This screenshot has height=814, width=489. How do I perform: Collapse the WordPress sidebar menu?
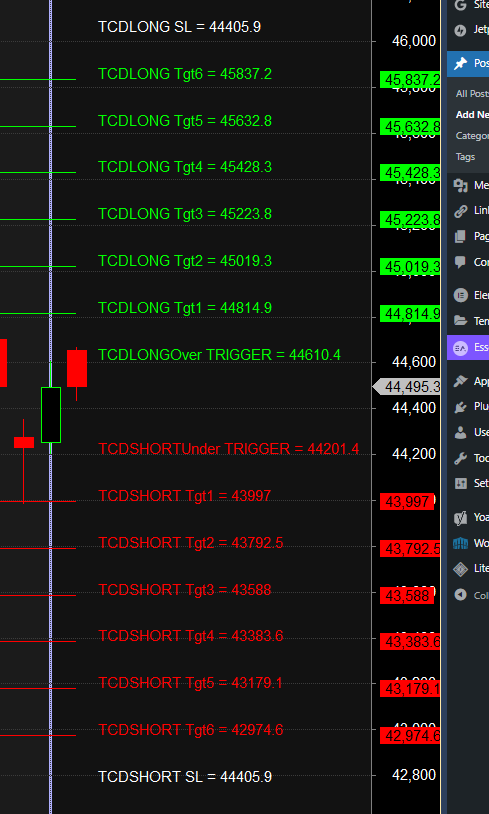point(460,594)
